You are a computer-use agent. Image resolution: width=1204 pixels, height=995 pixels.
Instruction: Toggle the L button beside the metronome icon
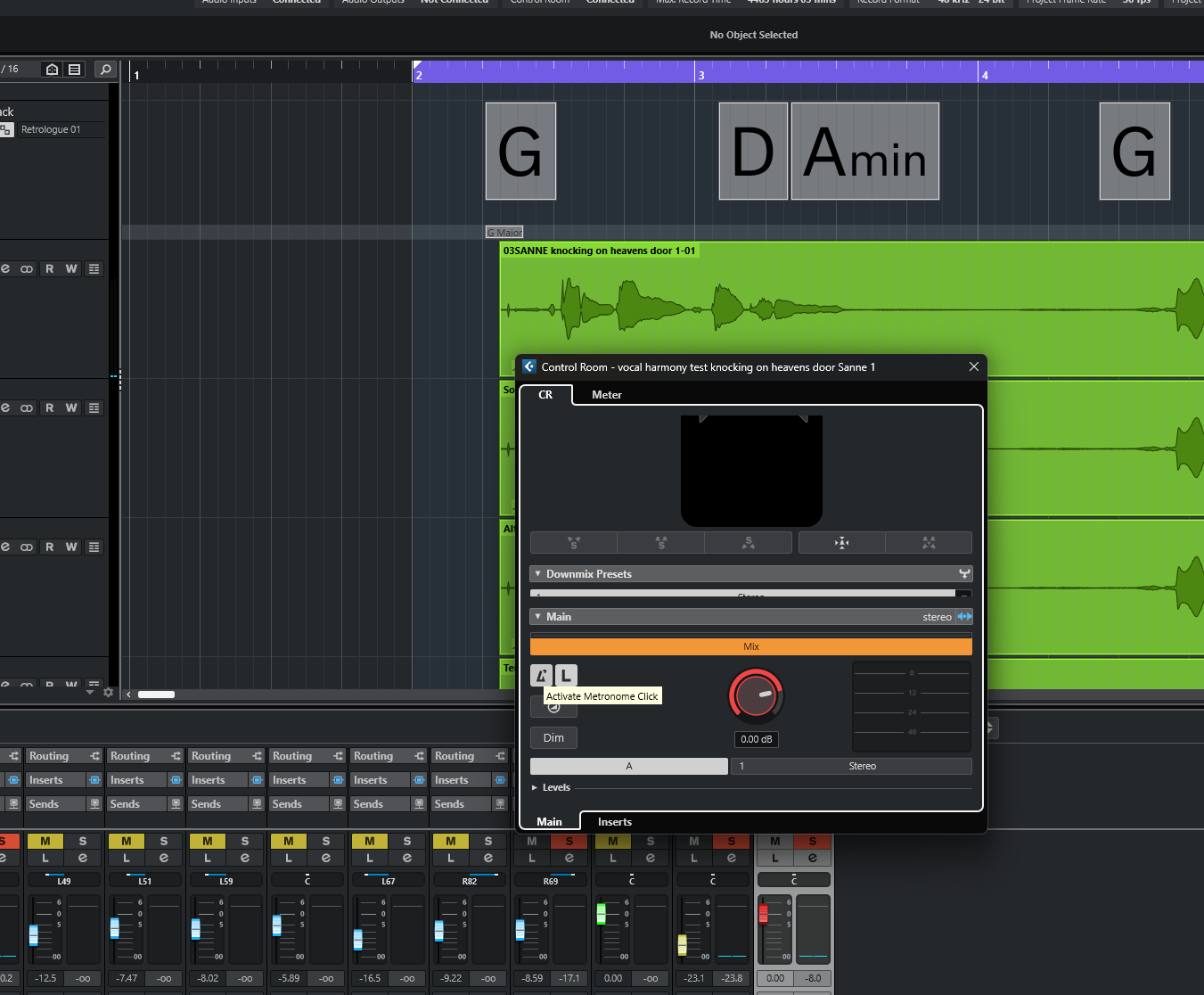[566, 676]
